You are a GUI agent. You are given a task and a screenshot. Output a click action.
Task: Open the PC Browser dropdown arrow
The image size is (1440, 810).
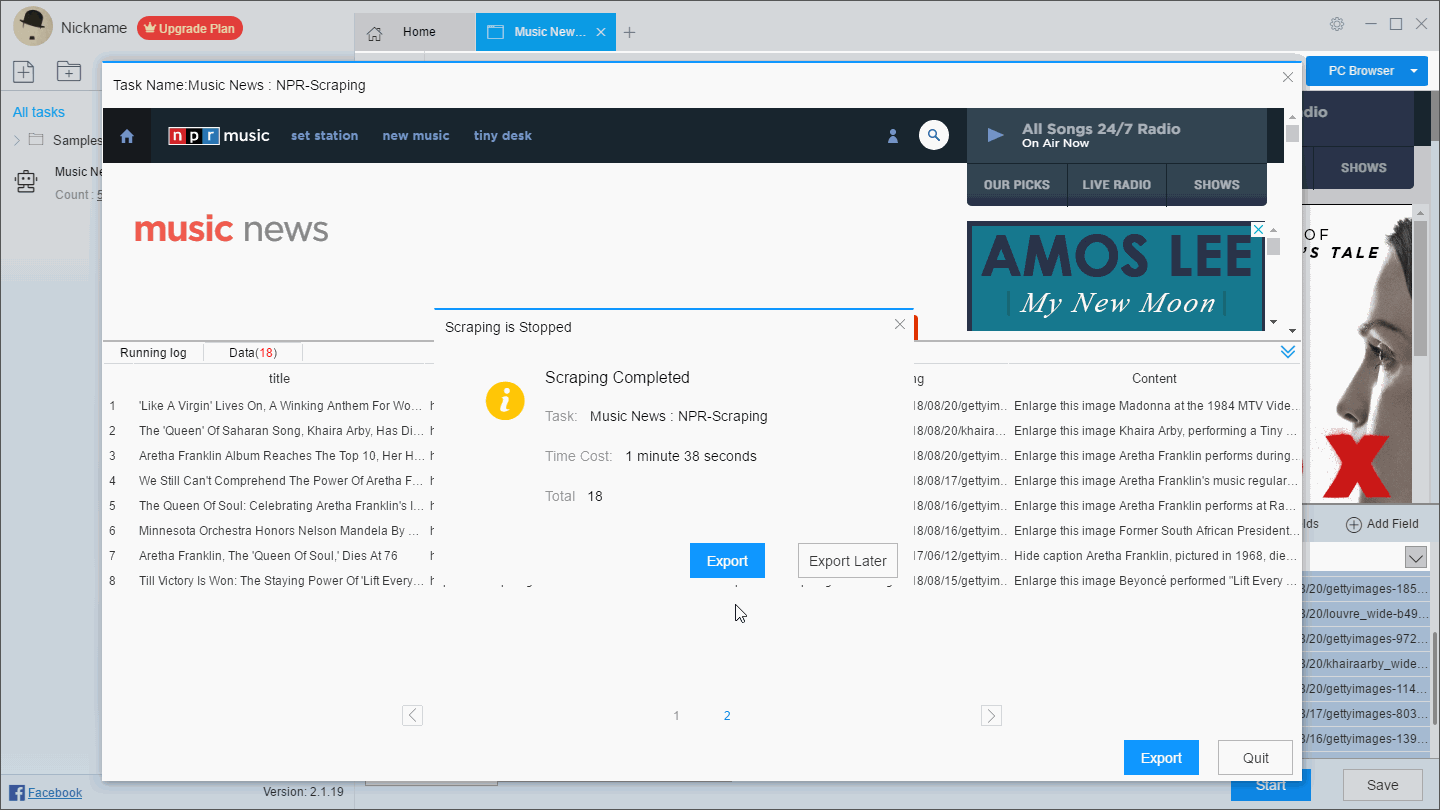click(1414, 71)
